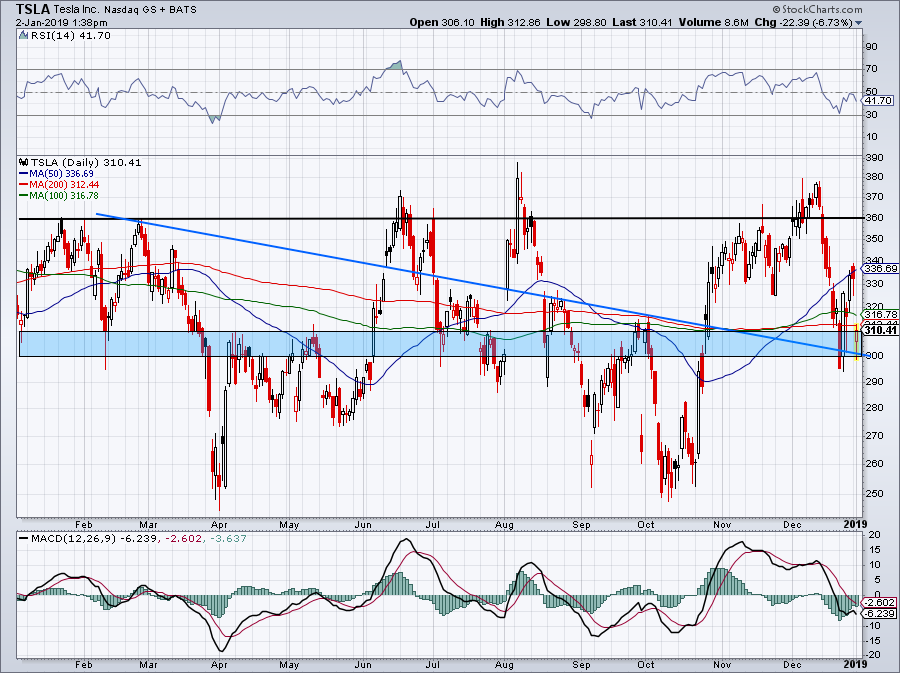Click the Chg -22.39 (-6.73%) value
Image resolution: width=900 pixels, height=673 pixels.
pos(803,22)
